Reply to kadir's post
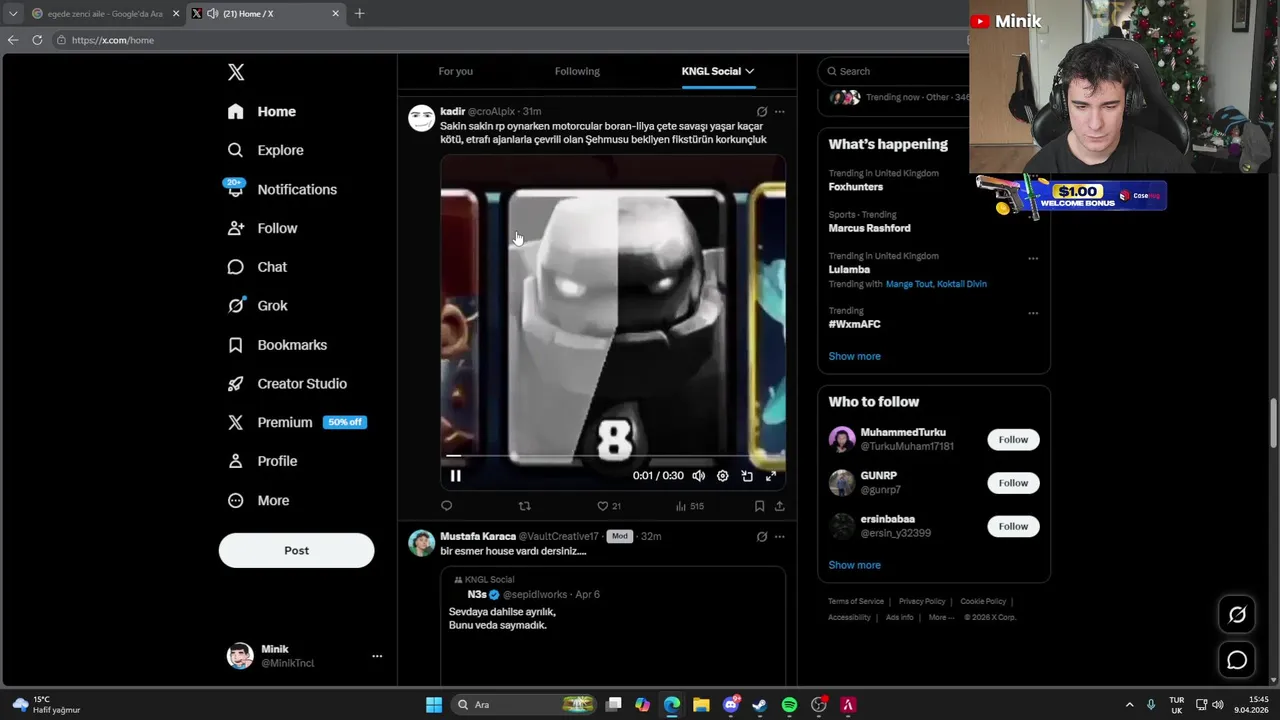This screenshot has height=720, width=1280. click(x=446, y=506)
